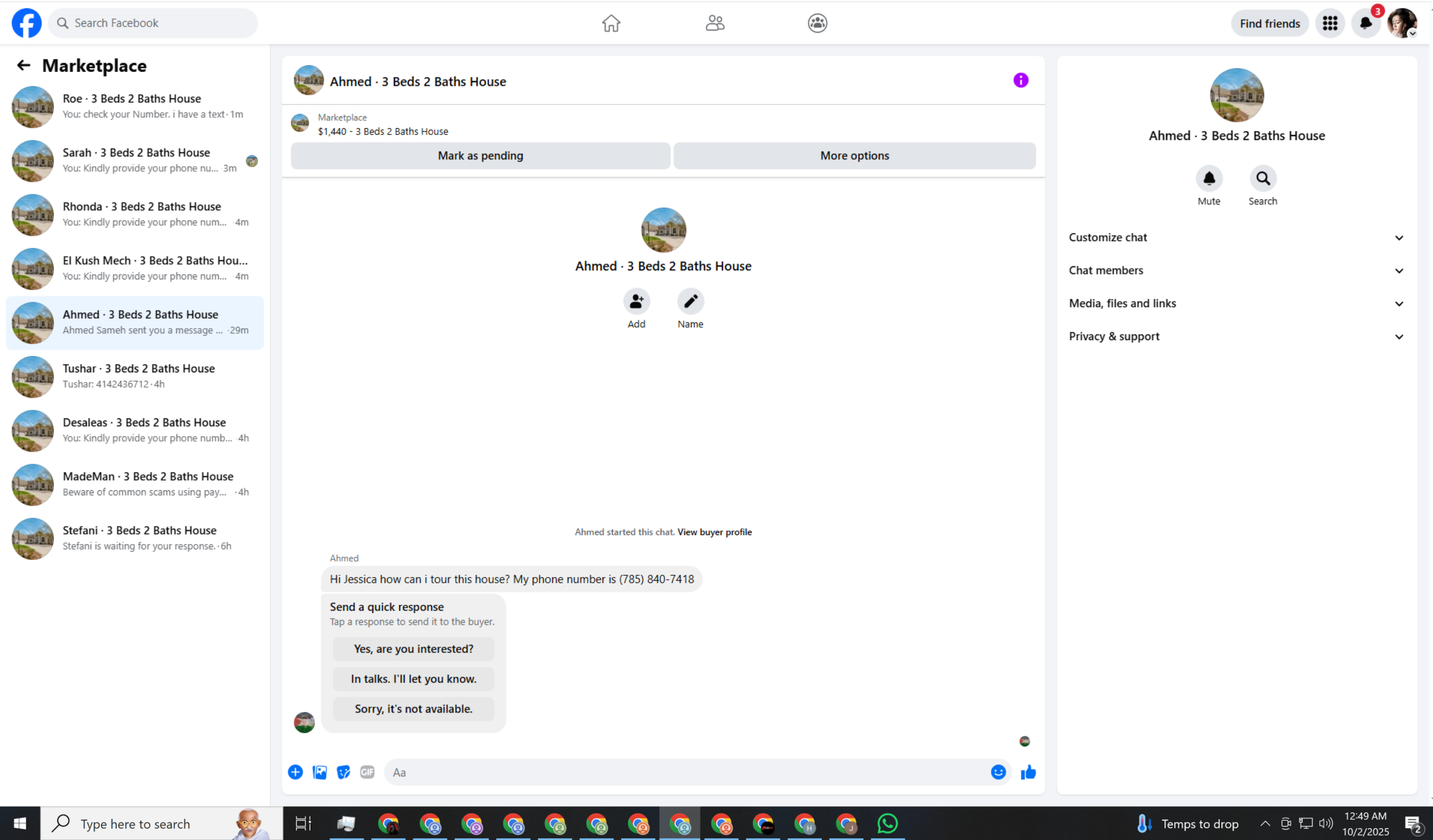Expand Media, files and links section

[x=1236, y=303]
